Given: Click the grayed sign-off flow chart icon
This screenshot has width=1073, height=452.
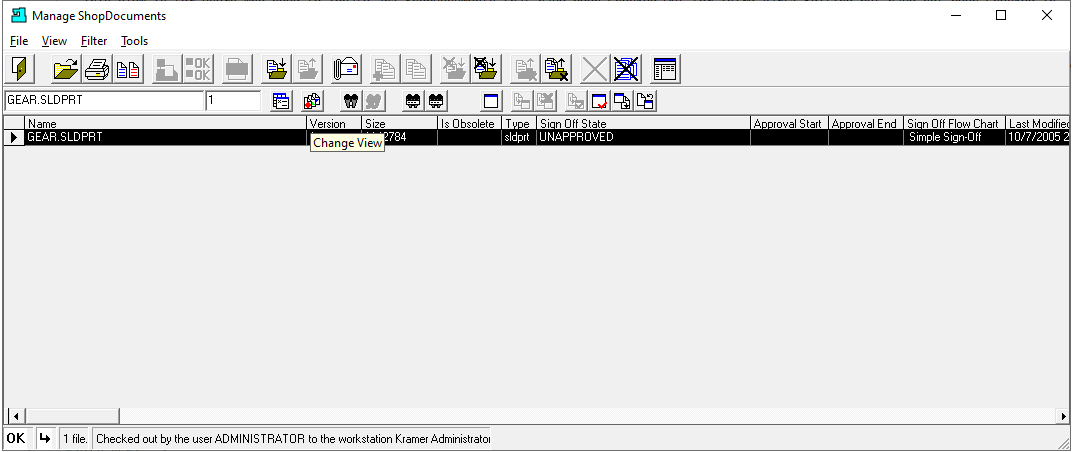Looking at the screenshot, I should [166, 69].
